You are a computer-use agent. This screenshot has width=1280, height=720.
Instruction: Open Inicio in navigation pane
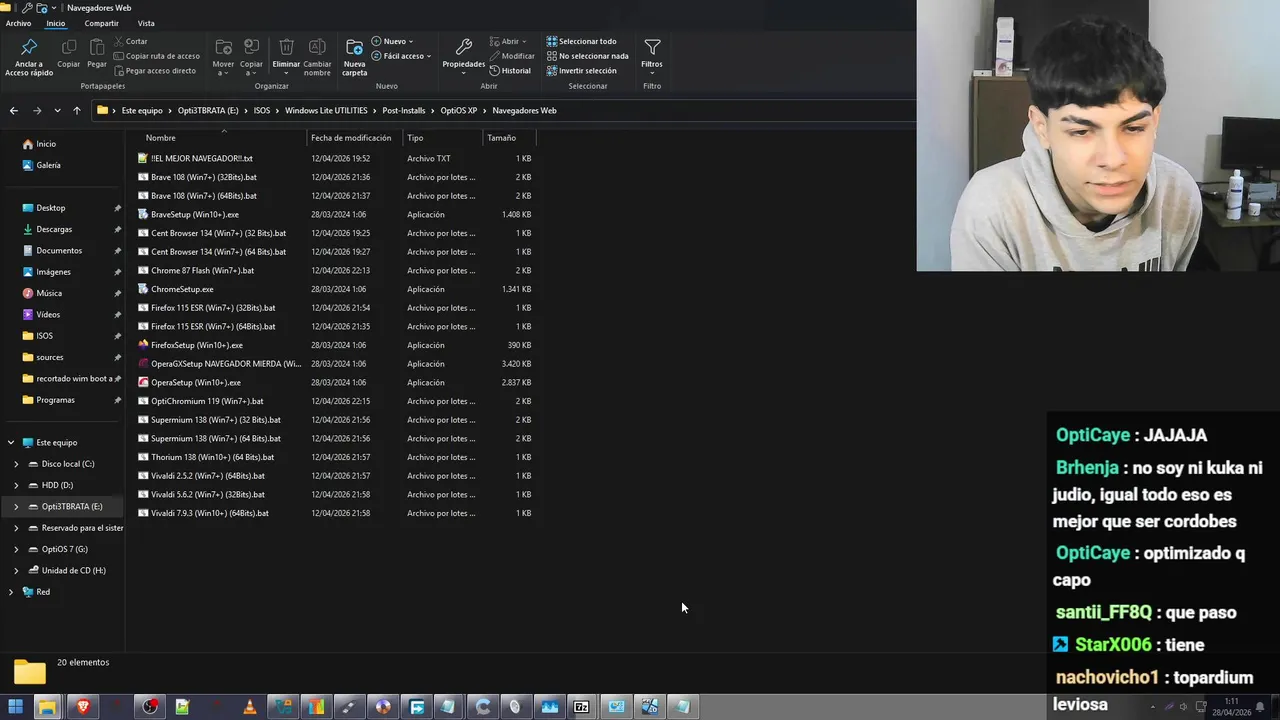click(x=46, y=144)
